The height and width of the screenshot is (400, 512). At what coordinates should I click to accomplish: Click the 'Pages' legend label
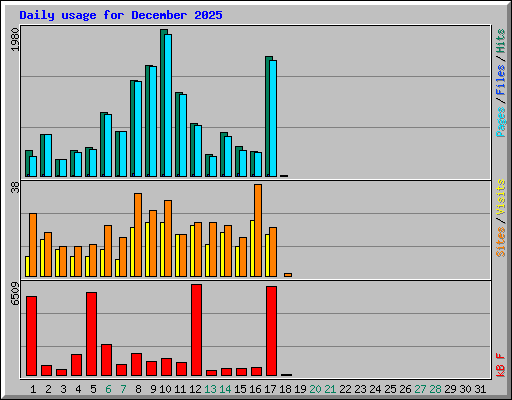pos(501,122)
